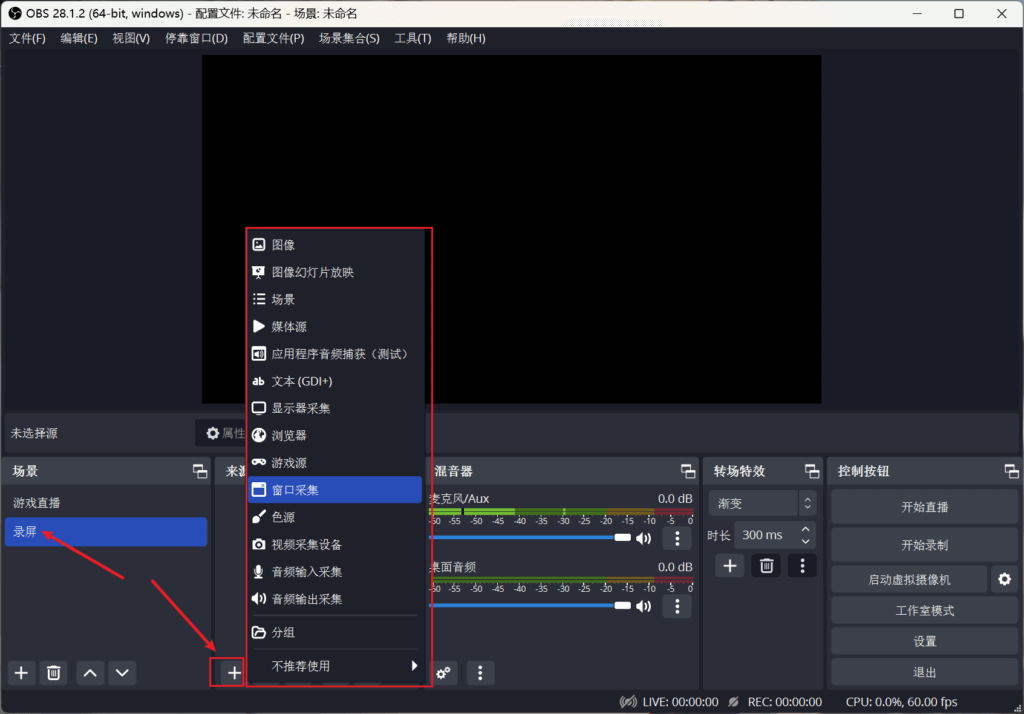Mute the 桌面音频 speaker icon
This screenshot has width=1024, height=714.
(x=643, y=606)
